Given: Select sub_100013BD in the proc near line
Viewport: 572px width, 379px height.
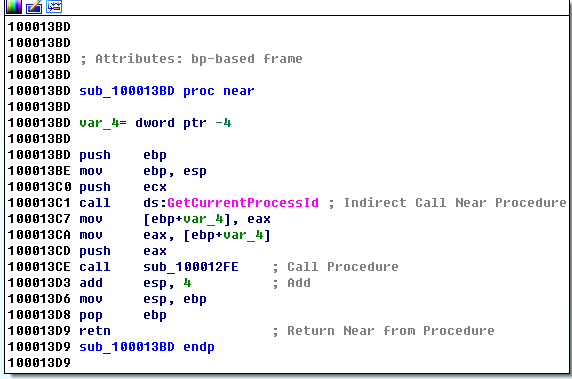Looking at the screenshot, I should point(127,91).
